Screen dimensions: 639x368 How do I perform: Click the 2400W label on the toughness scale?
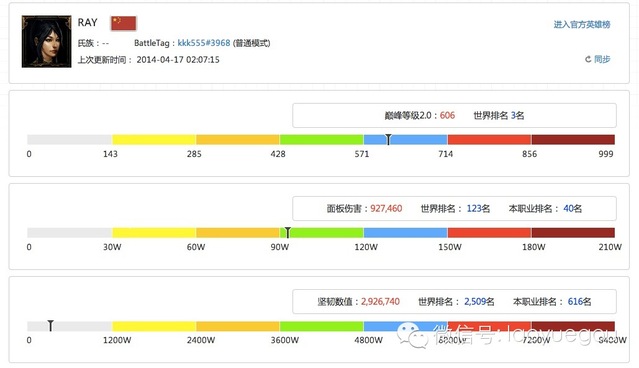(201, 340)
